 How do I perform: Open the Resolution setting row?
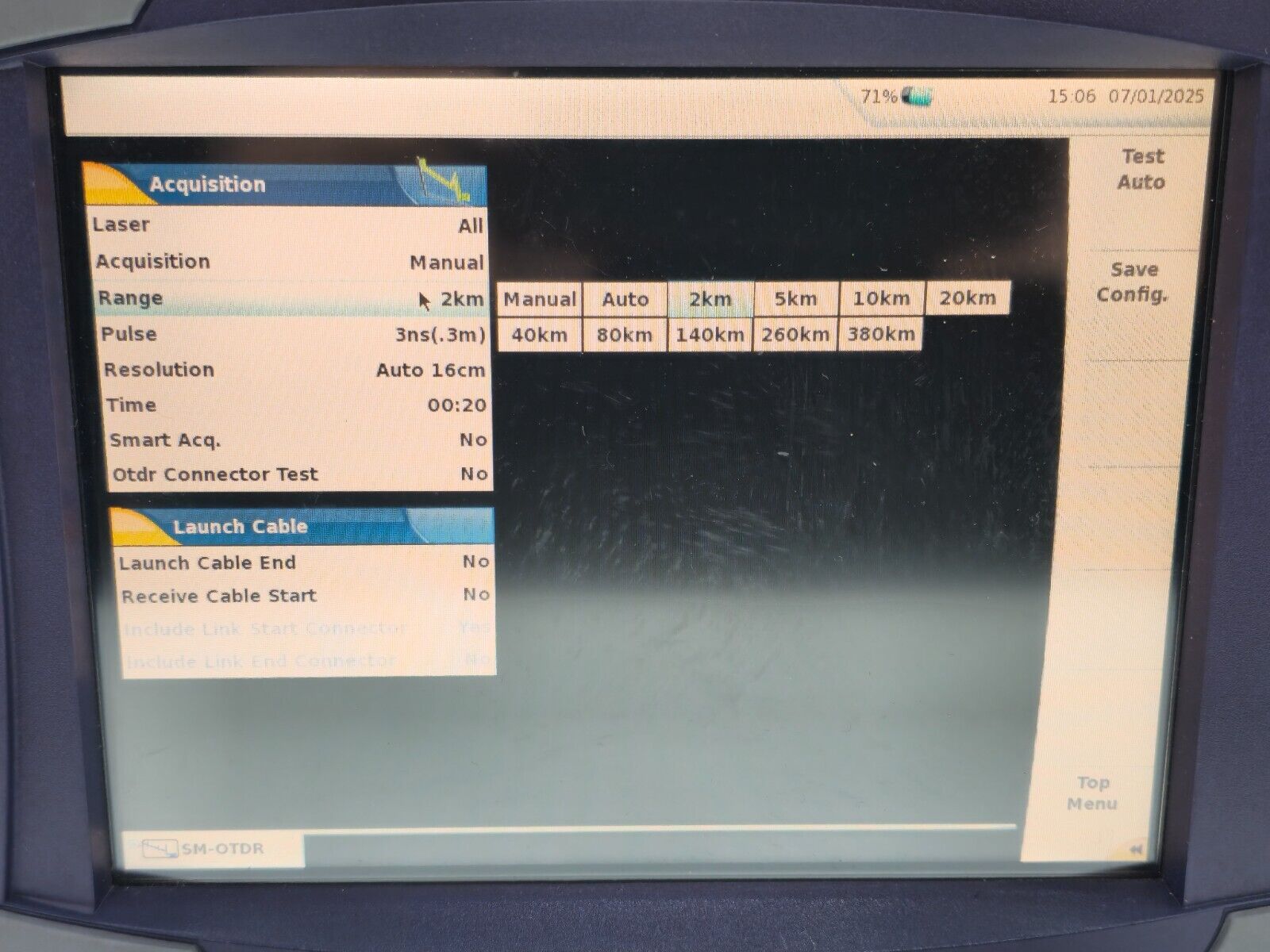click(x=294, y=370)
